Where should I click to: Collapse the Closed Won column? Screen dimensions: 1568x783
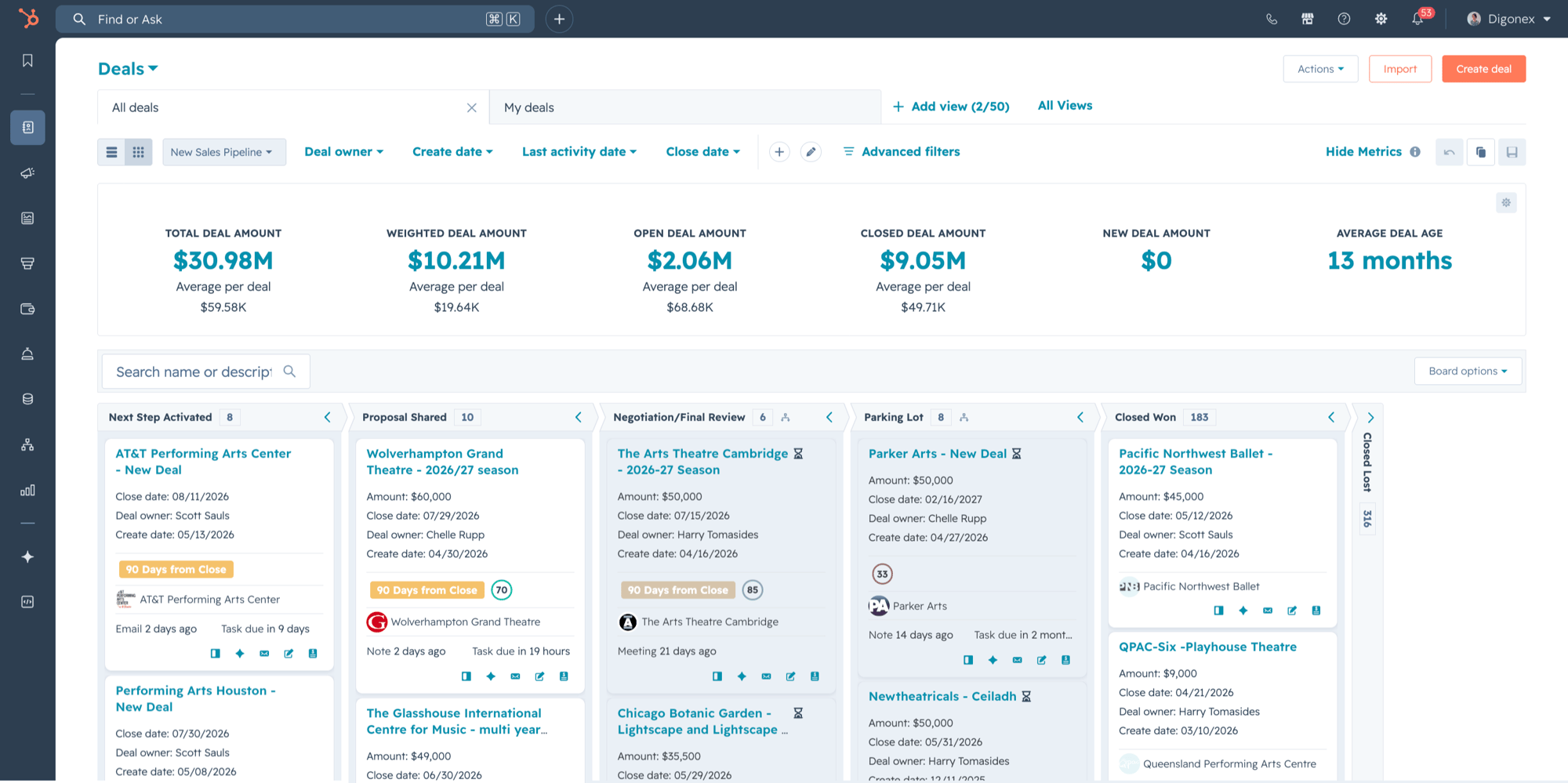[1331, 418]
